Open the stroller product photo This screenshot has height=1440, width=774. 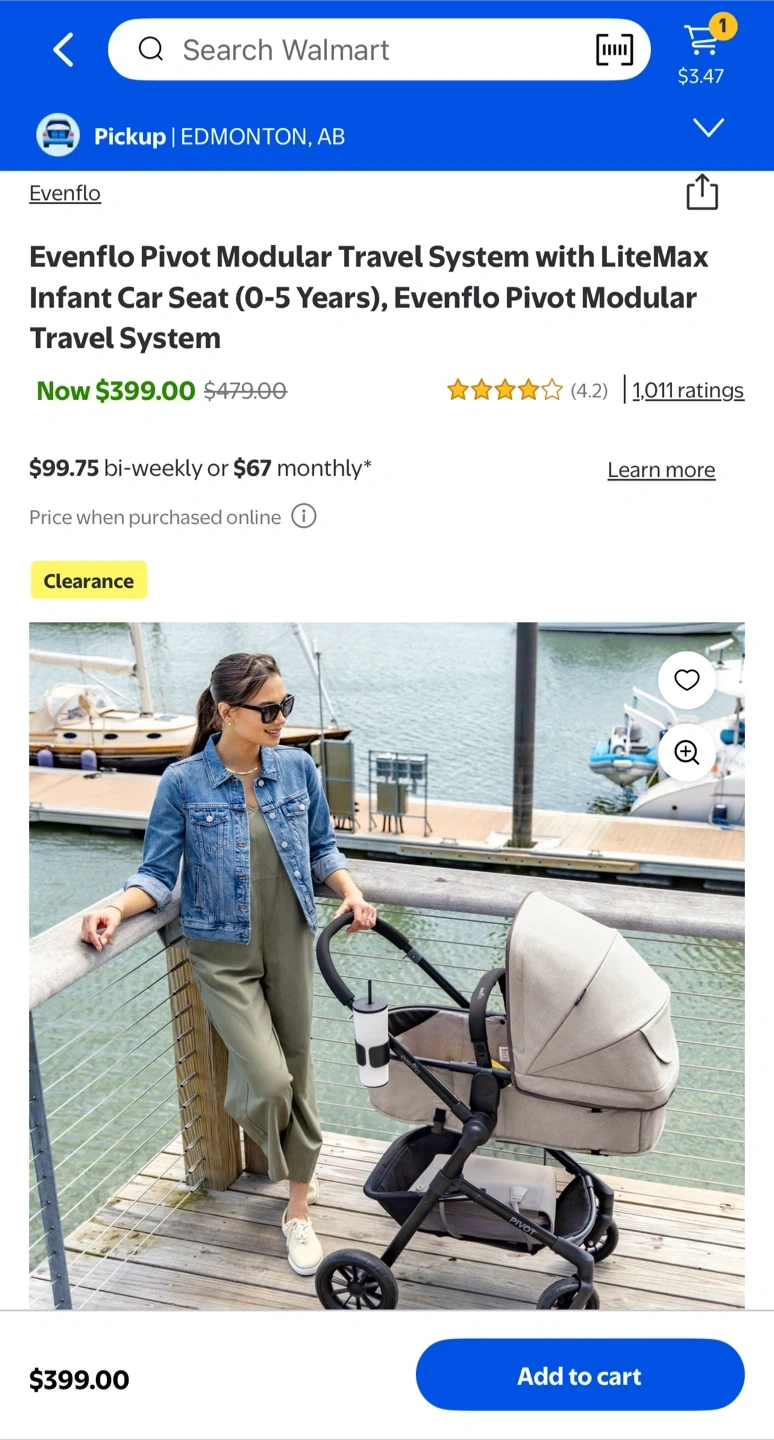(x=387, y=965)
